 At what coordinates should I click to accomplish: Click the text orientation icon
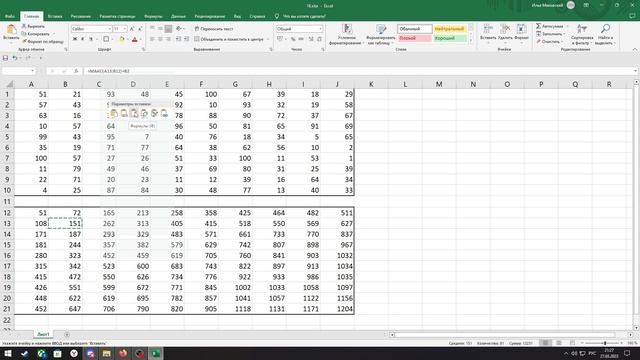coord(178,29)
